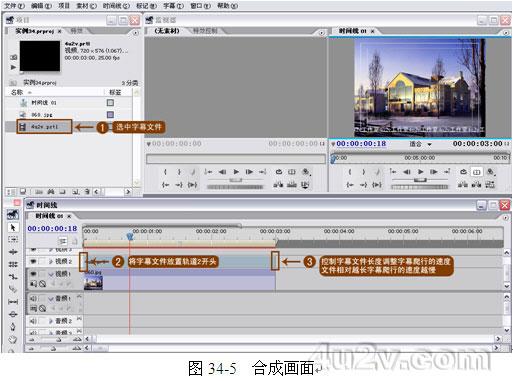
Task: Open the program monitor flyout menu arrow
Action: [x=505, y=33]
